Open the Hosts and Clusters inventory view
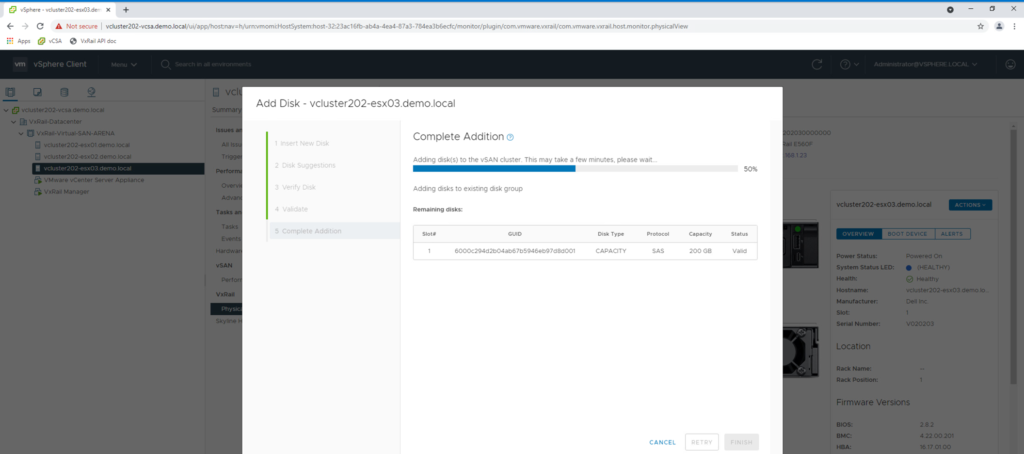Screen dimensions: 1024x454 [x=10, y=92]
